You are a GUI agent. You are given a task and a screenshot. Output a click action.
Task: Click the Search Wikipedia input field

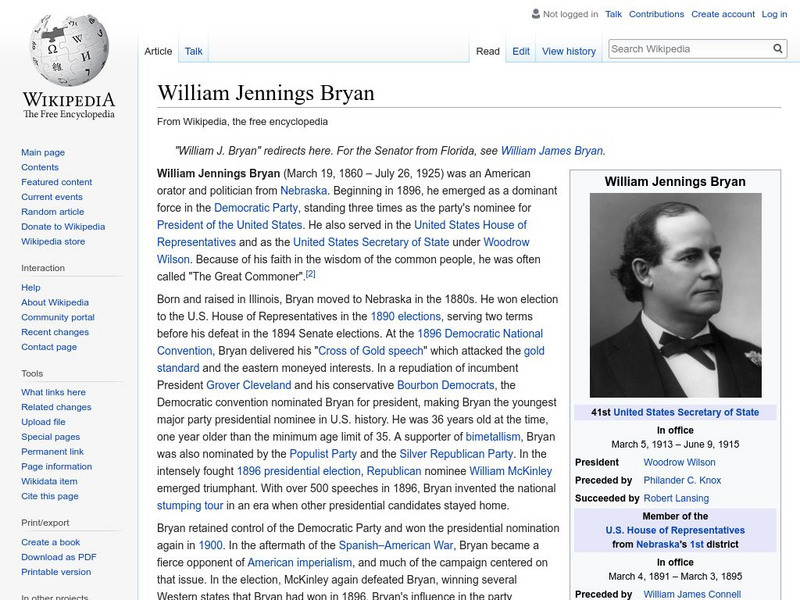pos(690,46)
